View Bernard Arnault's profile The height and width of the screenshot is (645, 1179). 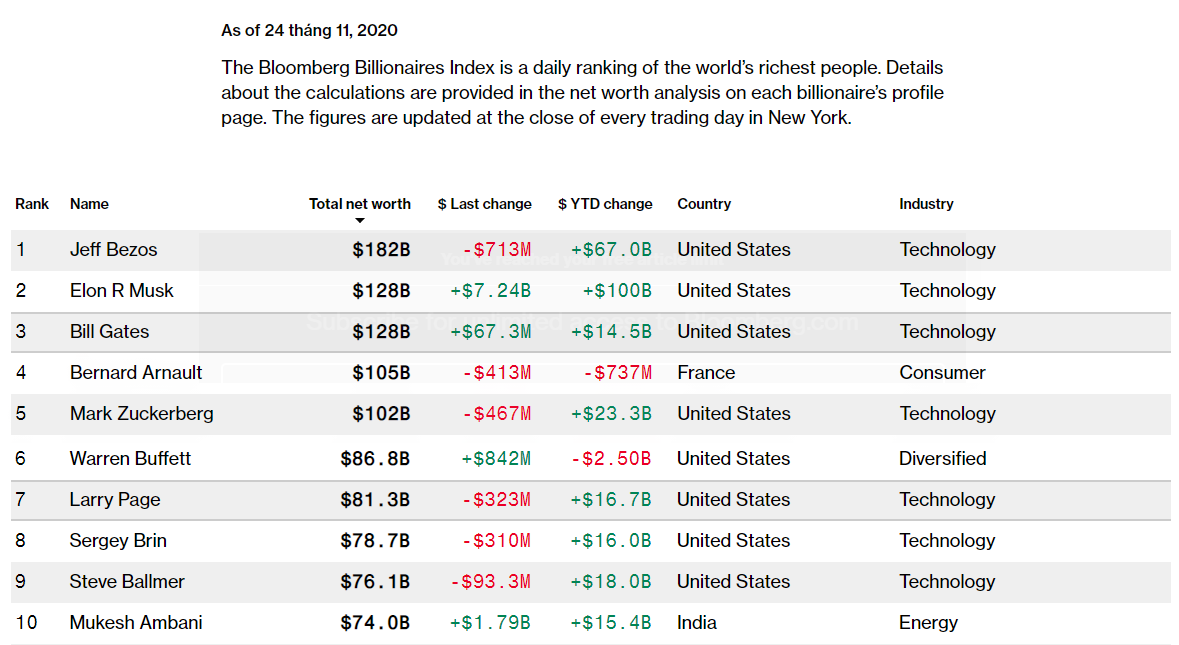pyautogui.click(x=136, y=373)
